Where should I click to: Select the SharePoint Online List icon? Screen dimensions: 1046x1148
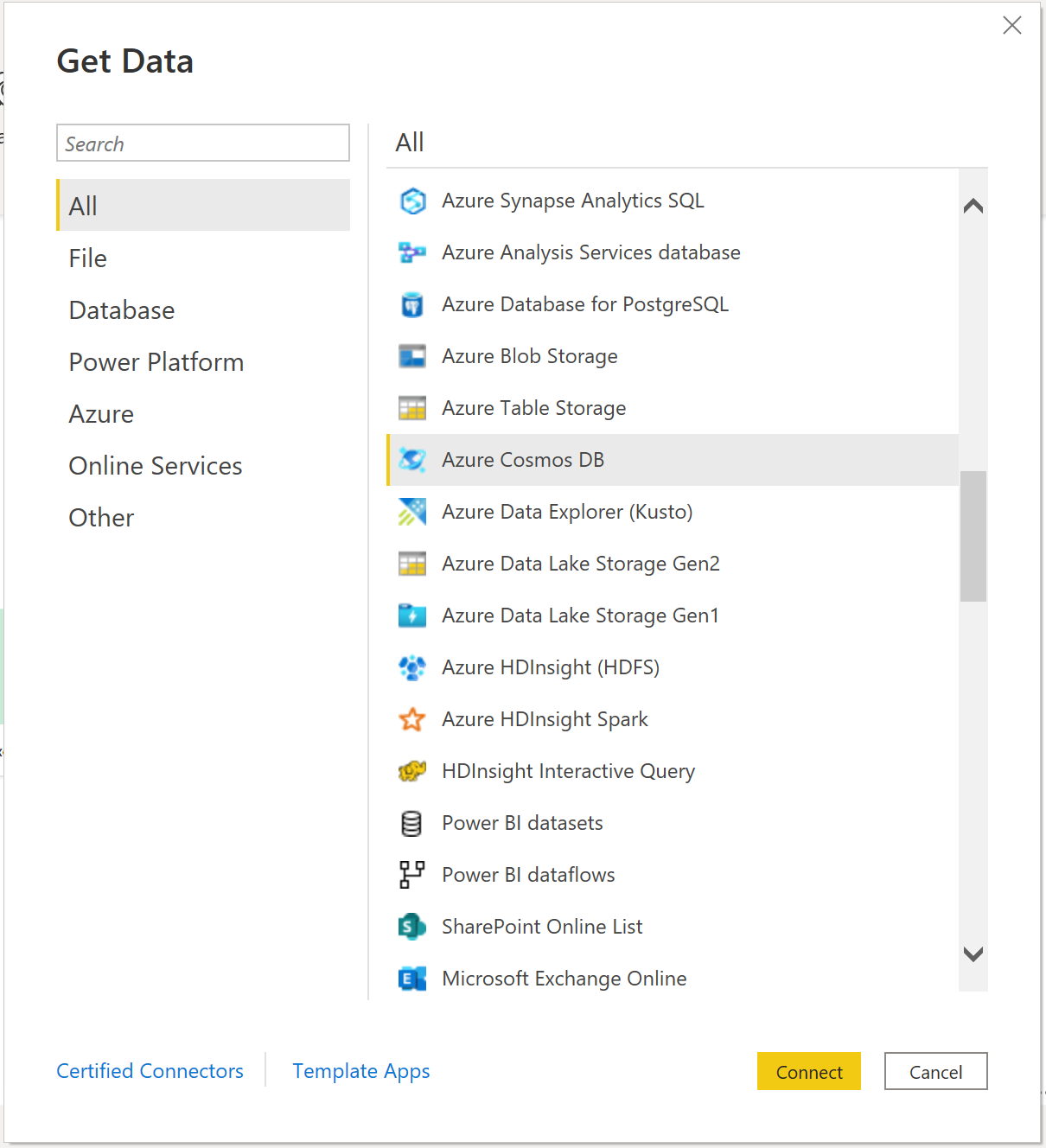(x=412, y=927)
